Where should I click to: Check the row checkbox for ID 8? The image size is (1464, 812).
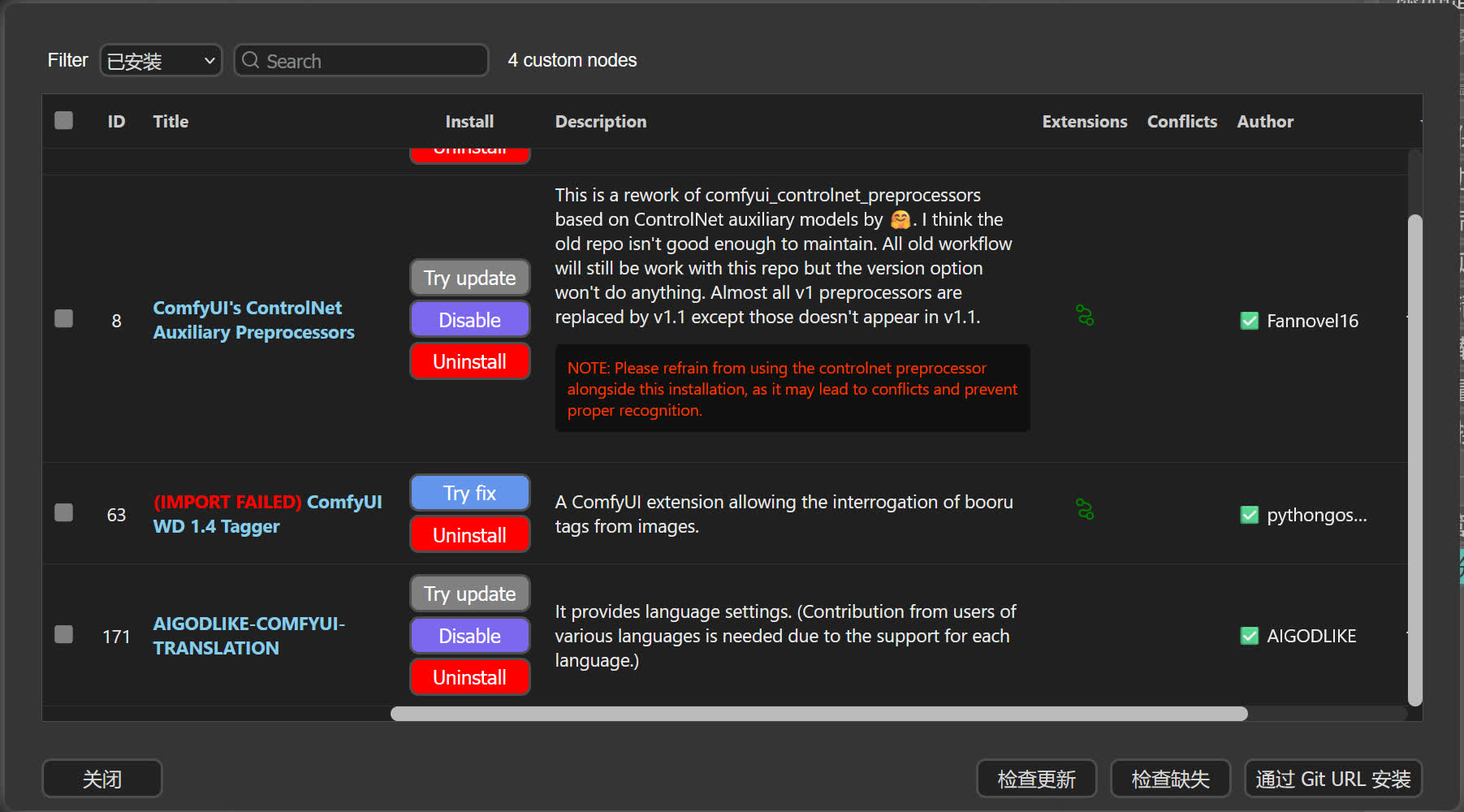(63, 318)
